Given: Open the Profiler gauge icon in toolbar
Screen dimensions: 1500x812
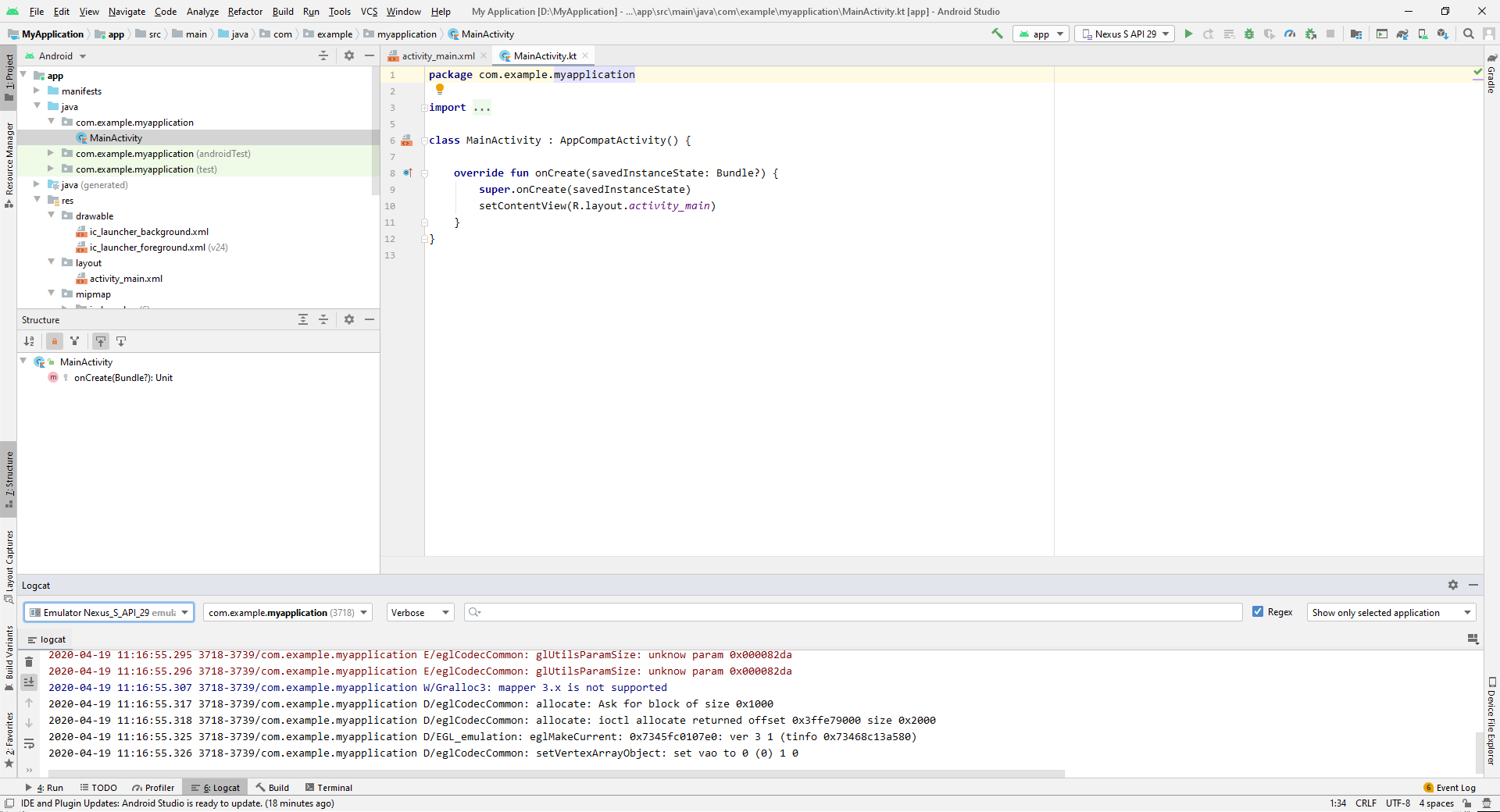Looking at the screenshot, I should (1290, 34).
